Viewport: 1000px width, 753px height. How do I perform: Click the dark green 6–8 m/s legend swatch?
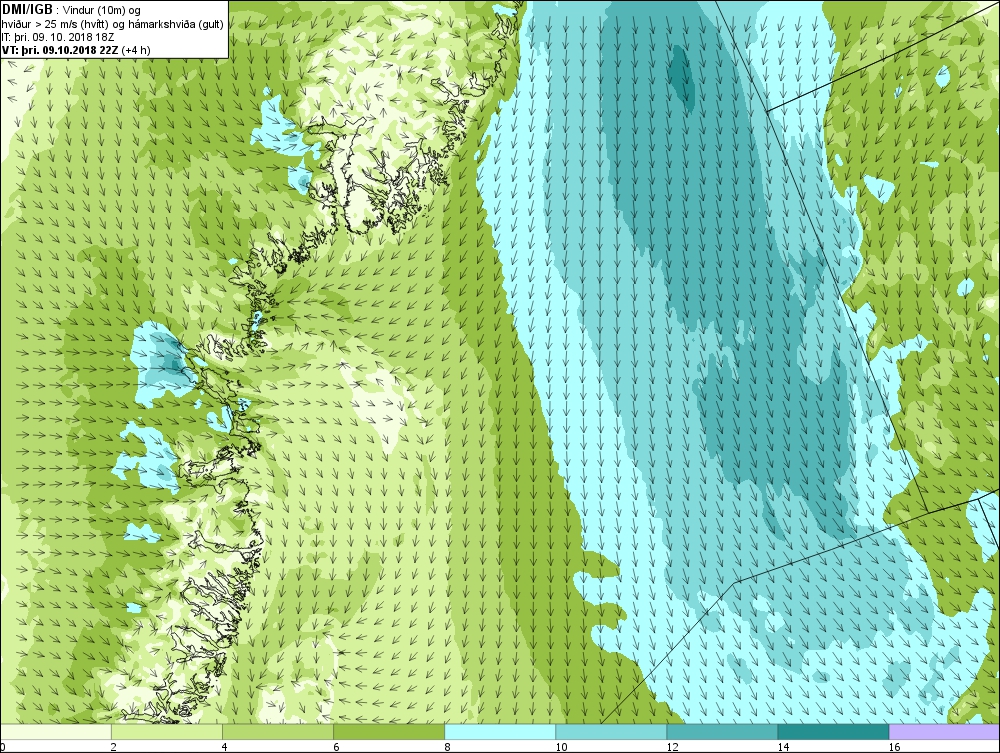(x=389, y=732)
